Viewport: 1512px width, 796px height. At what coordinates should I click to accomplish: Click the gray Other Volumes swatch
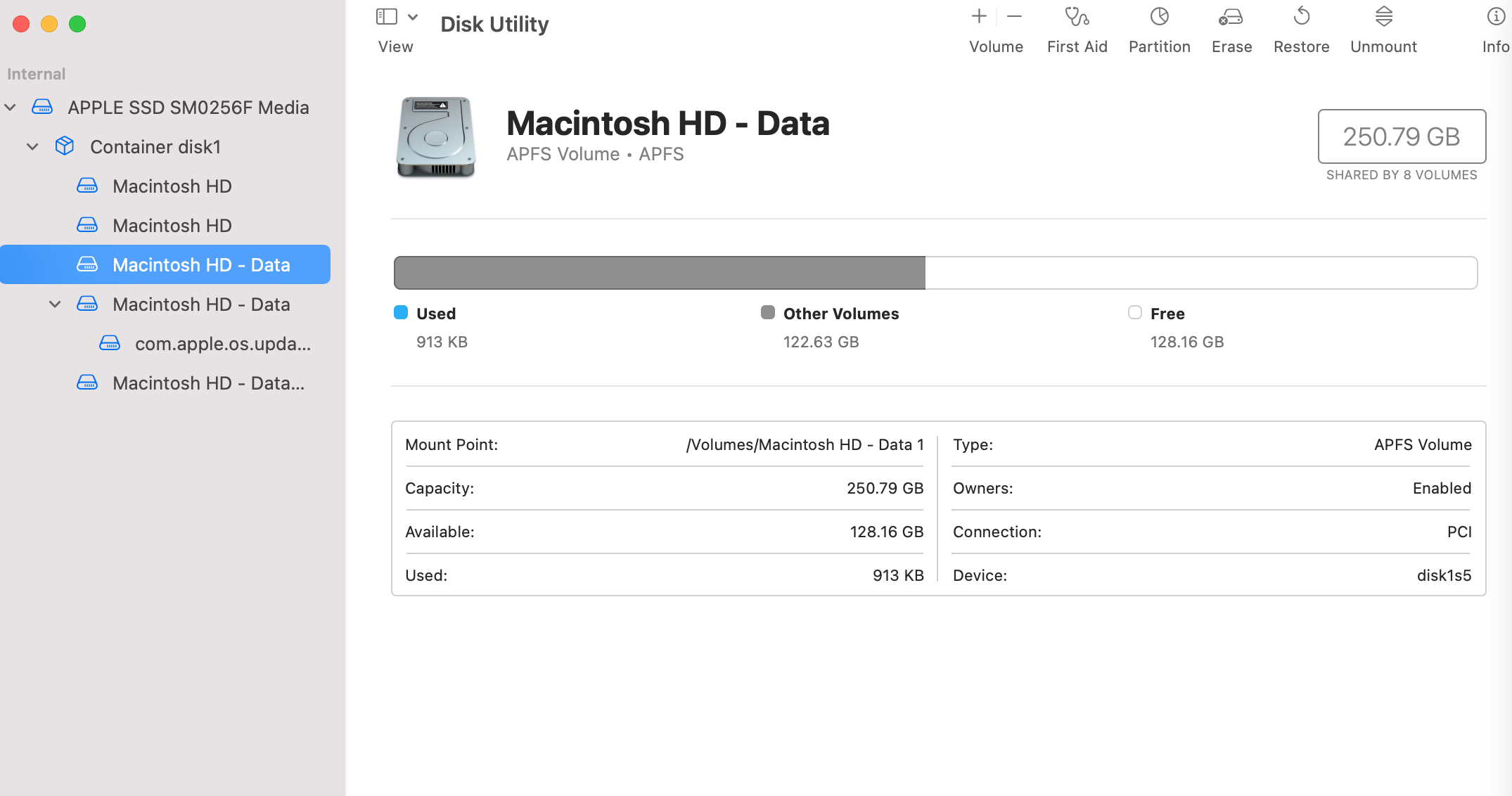768,313
